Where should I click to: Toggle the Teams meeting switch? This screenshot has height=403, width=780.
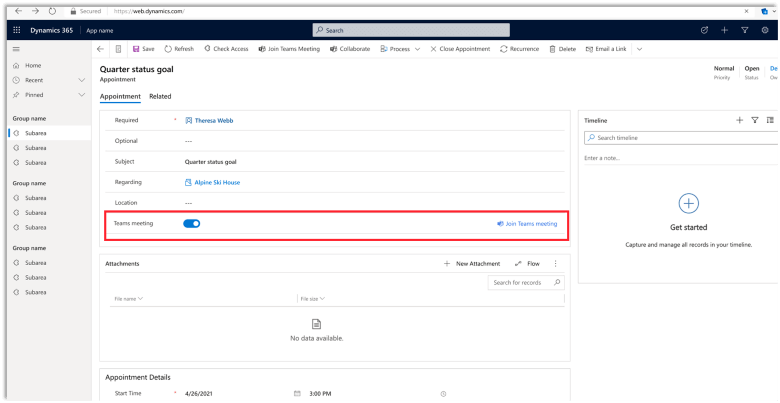coord(192,224)
